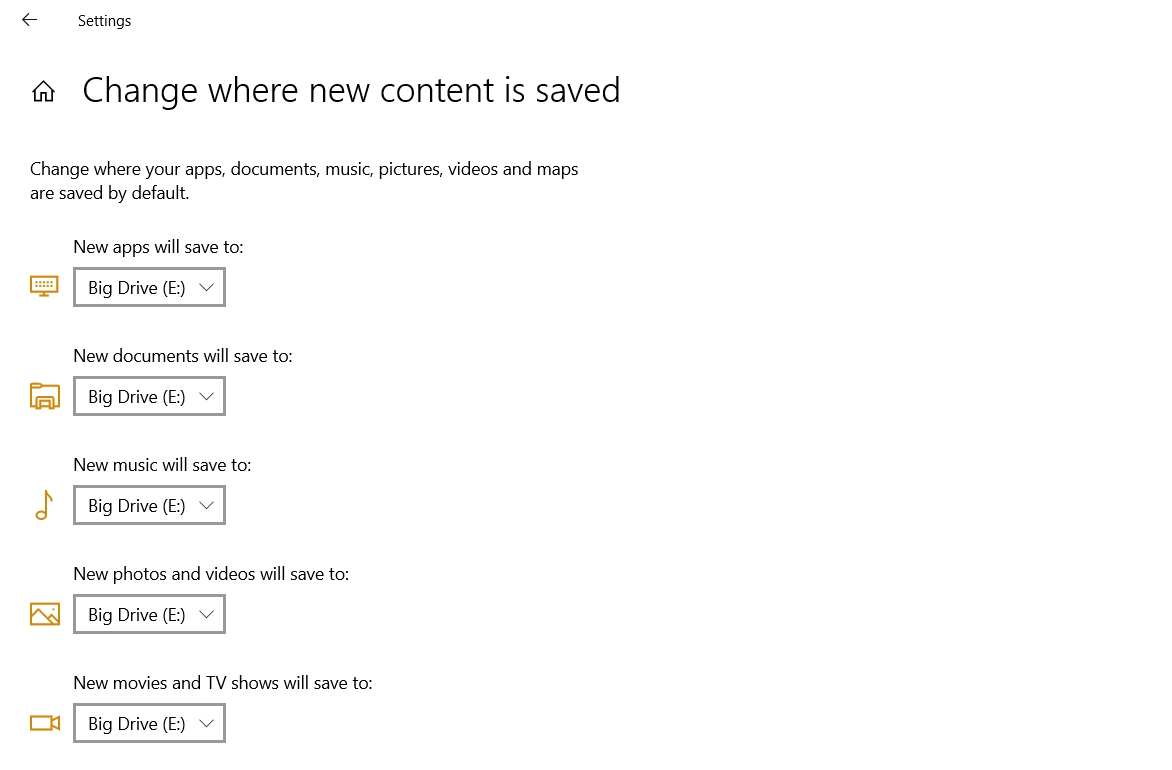Click the photos picture icon
1172x770 pixels.
(44, 614)
